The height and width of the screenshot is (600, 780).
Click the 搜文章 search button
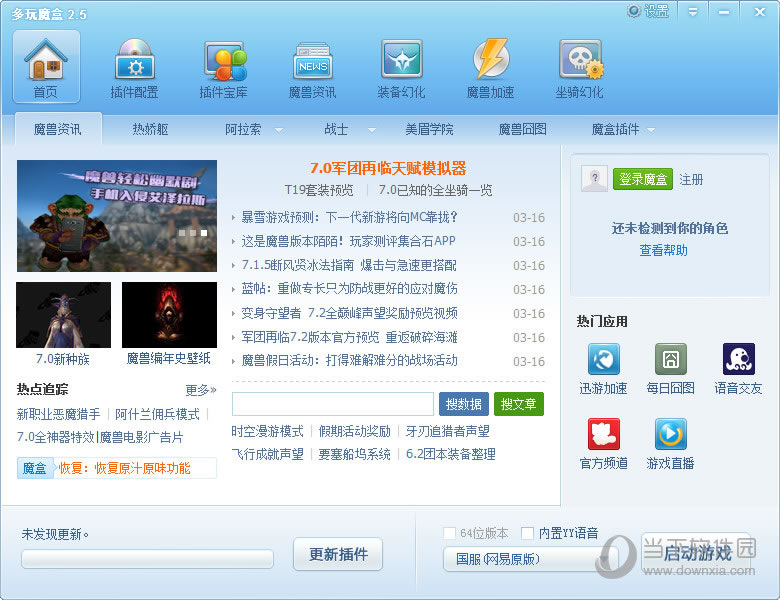point(518,404)
